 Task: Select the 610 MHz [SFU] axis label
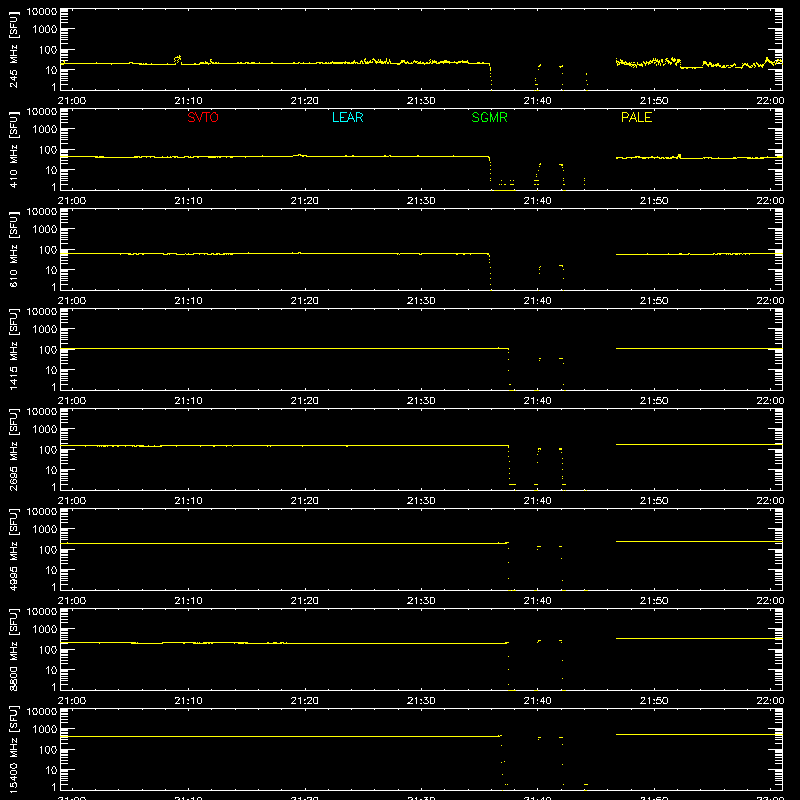13,249
